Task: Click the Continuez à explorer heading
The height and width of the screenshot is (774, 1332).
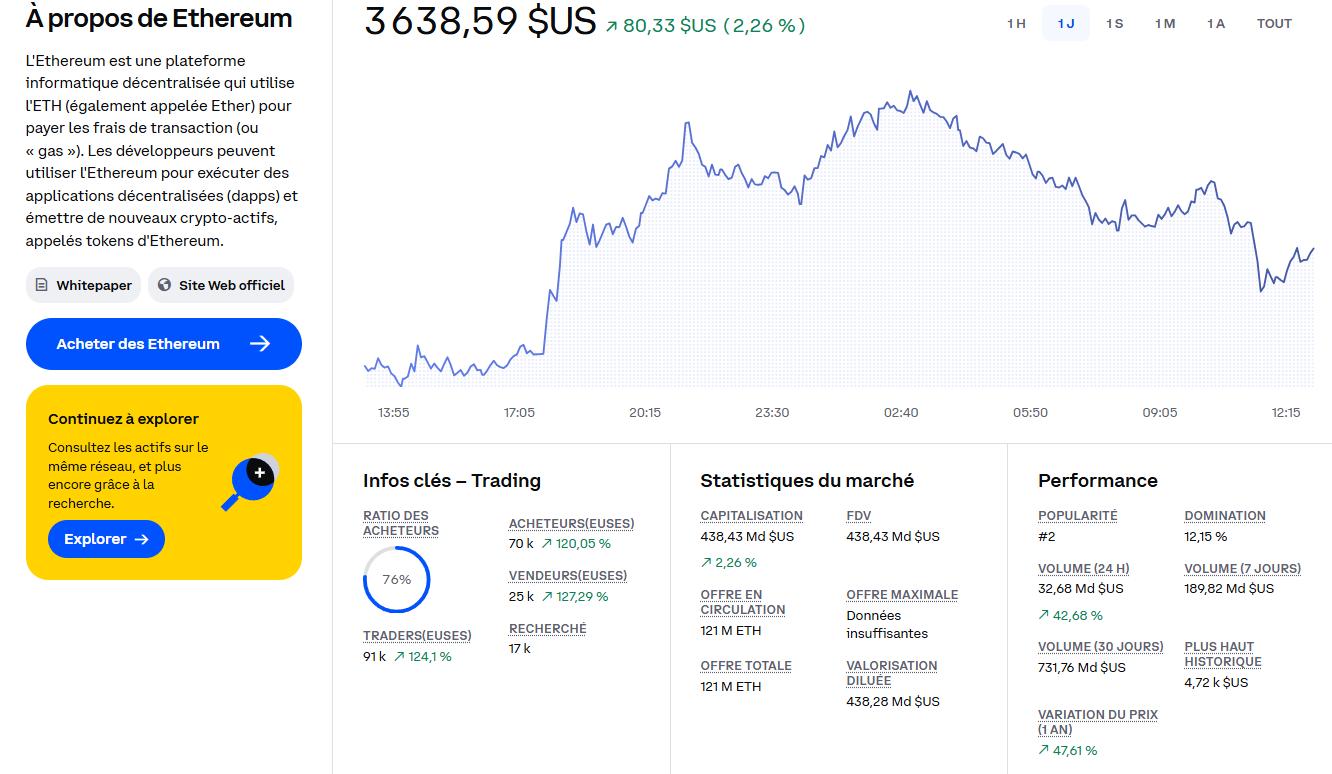Action: click(123, 419)
